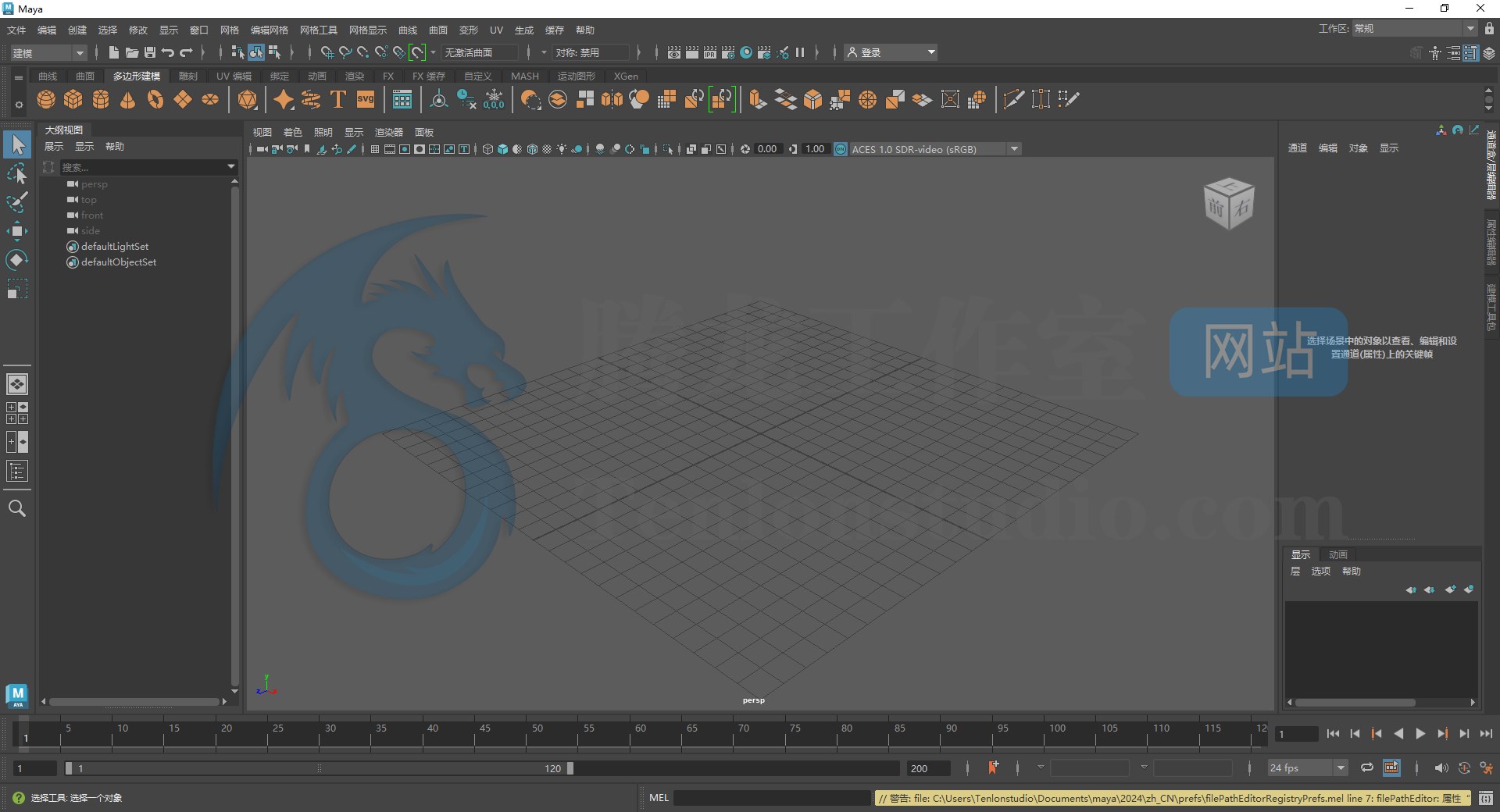The width and height of the screenshot is (1500, 812).
Task: Click the outliner horizontal scrollbar
Action: click(x=134, y=701)
